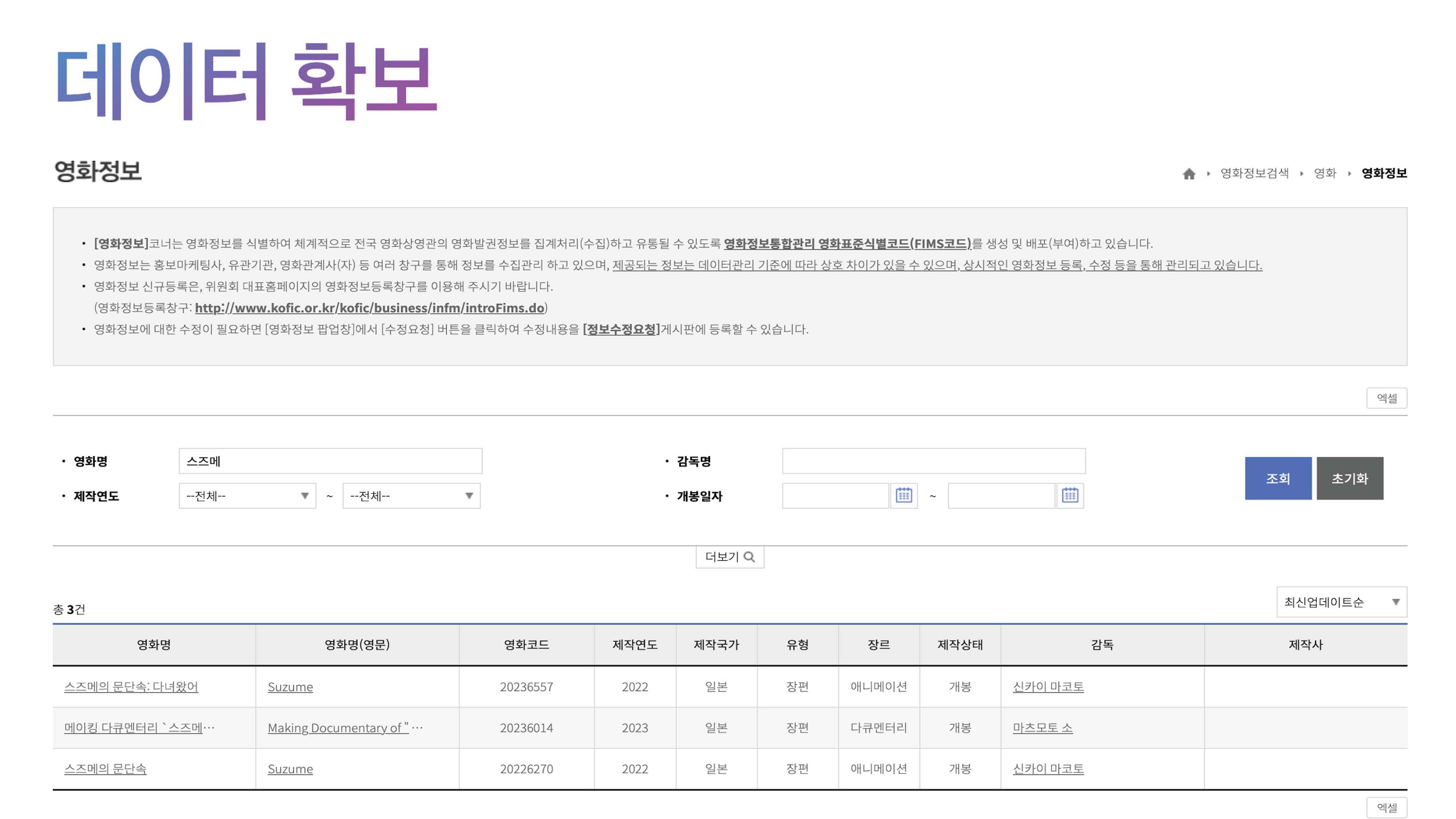This screenshot has width=1456, height=819.
Task: Expand the production year end dropdown
Action: (411, 496)
